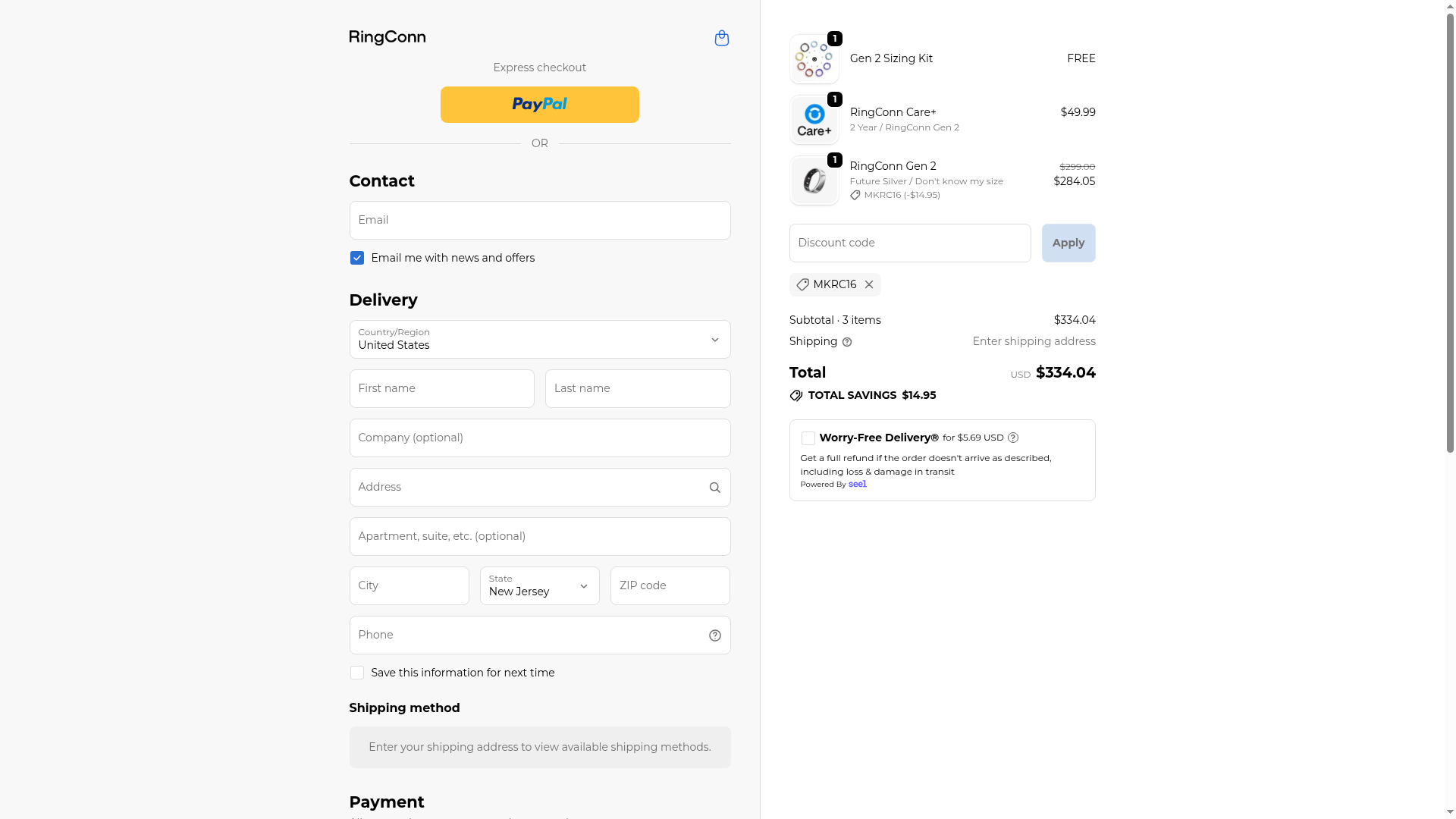
Task: Click the RingConn logo
Action: pos(387,38)
